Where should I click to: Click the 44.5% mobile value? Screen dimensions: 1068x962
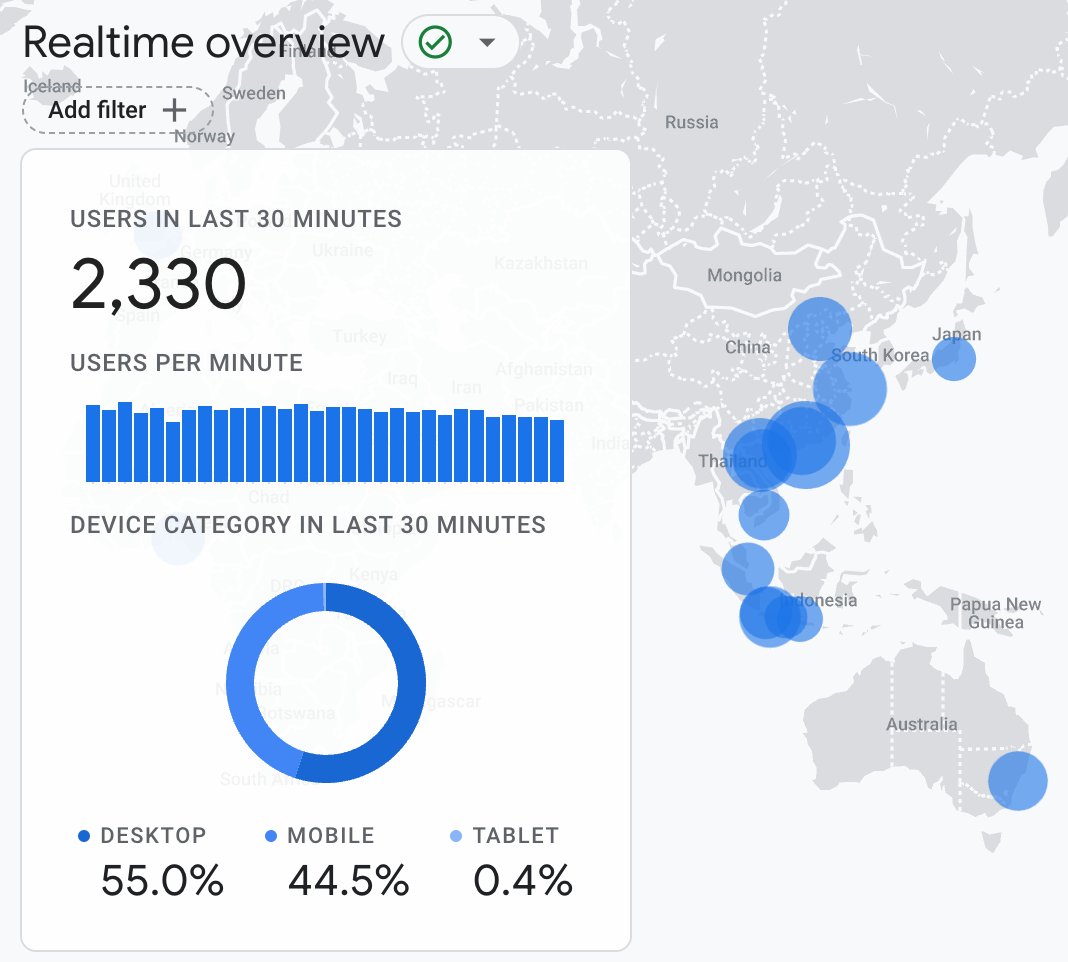(349, 880)
